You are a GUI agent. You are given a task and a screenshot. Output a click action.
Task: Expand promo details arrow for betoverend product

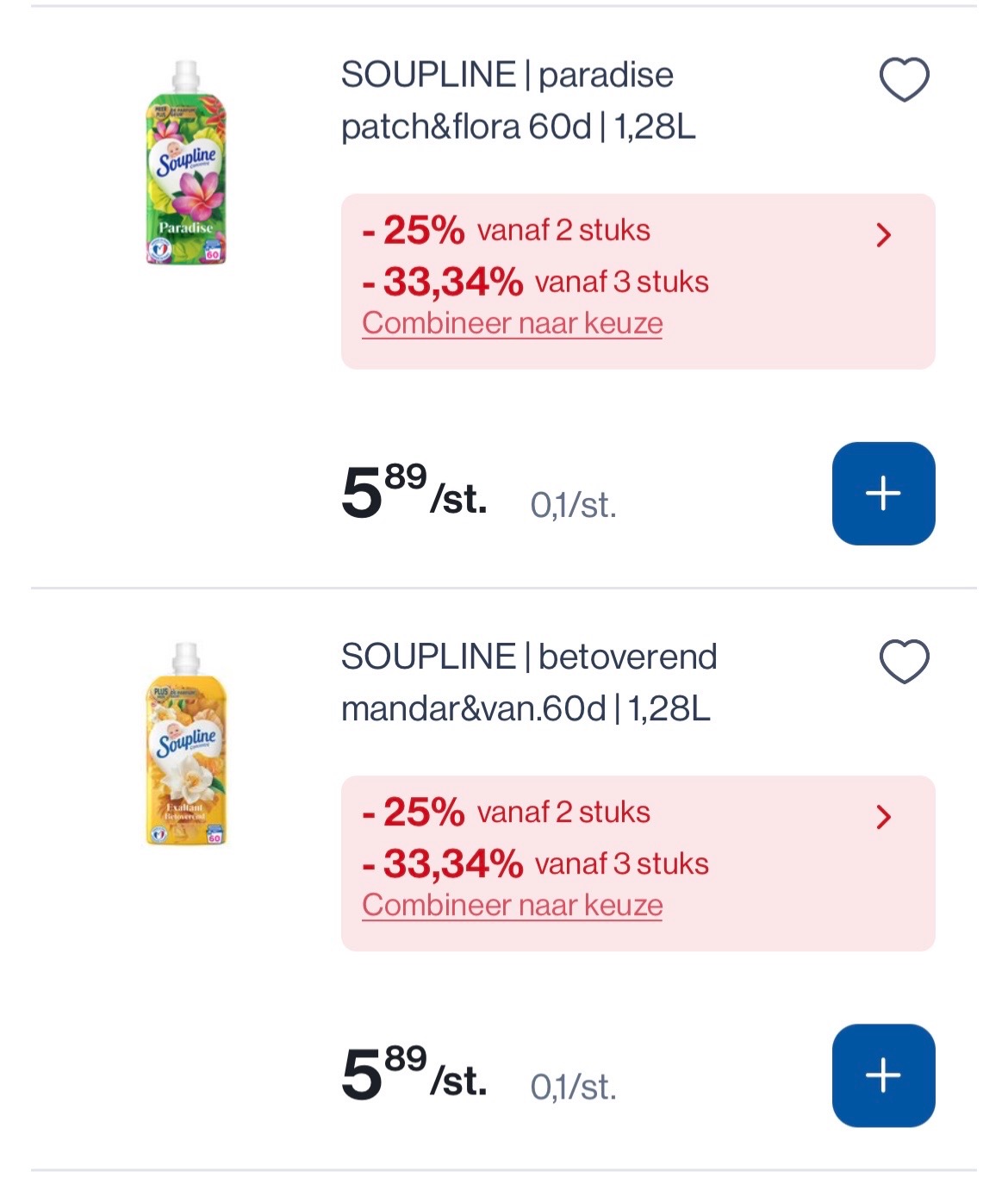coord(883,816)
